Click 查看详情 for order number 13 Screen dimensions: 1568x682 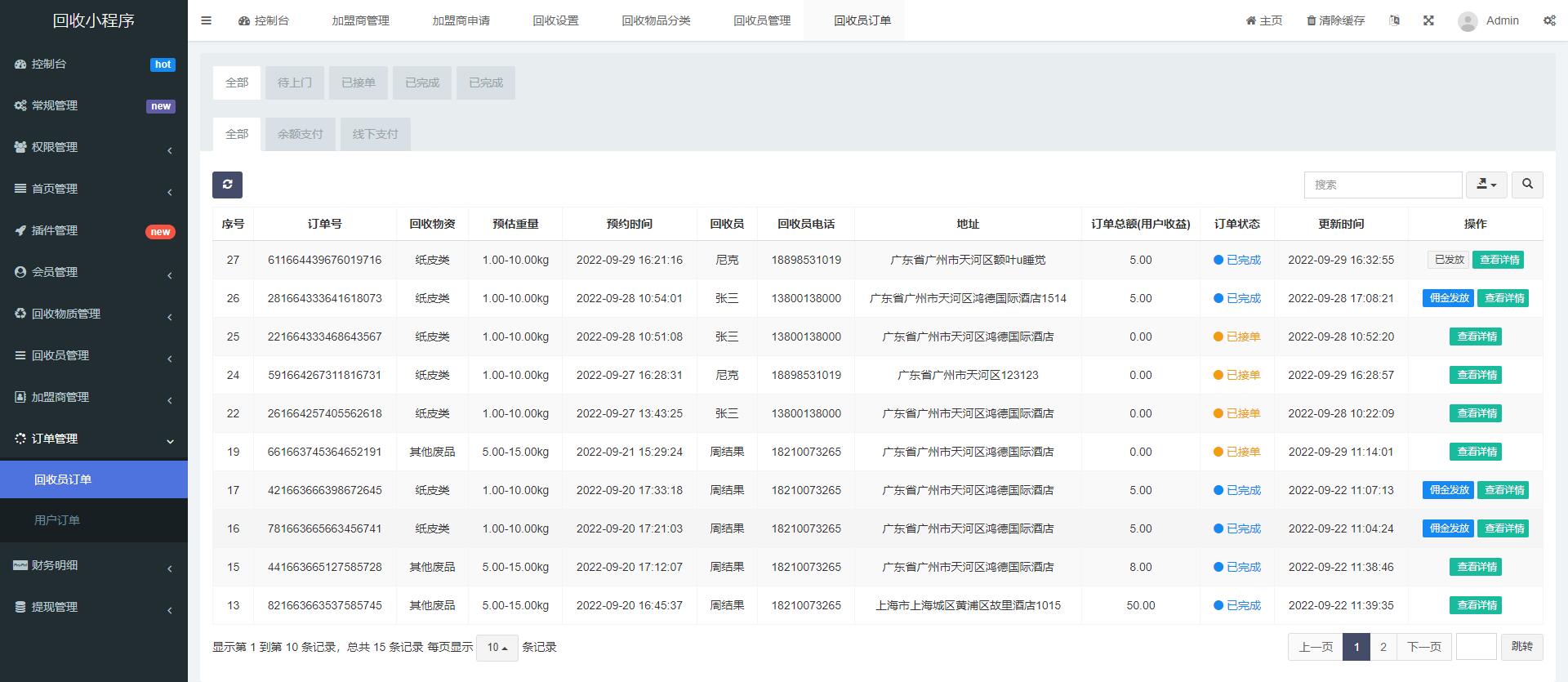pyautogui.click(x=1477, y=605)
